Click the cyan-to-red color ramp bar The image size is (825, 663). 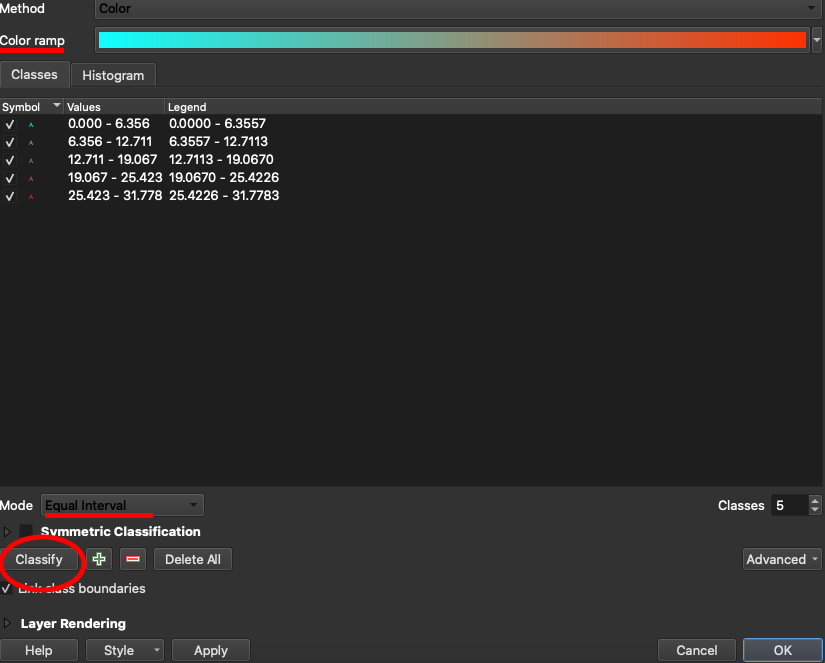point(452,40)
